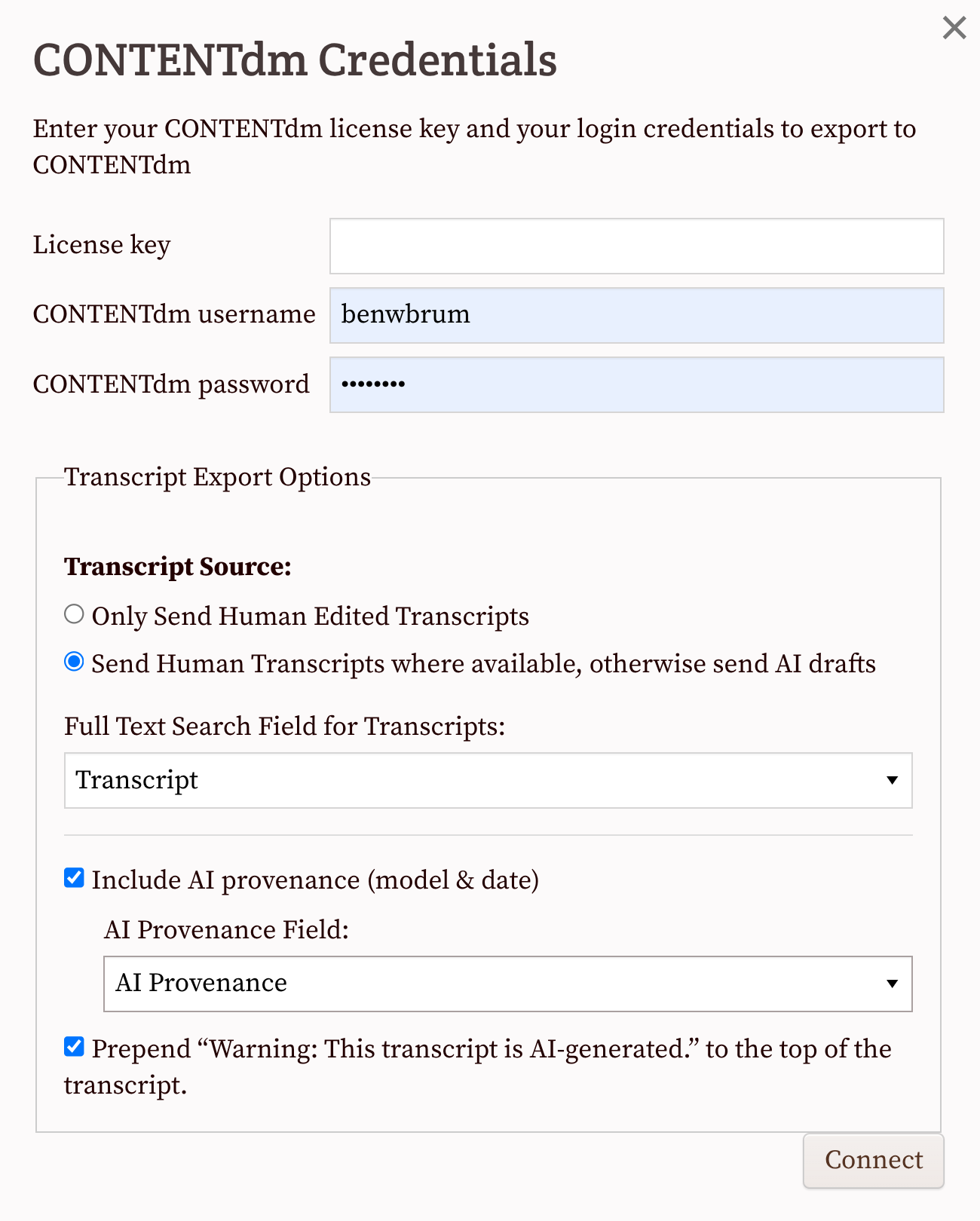Click the License key label
The height and width of the screenshot is (1221, 980).
coord(102,245)
